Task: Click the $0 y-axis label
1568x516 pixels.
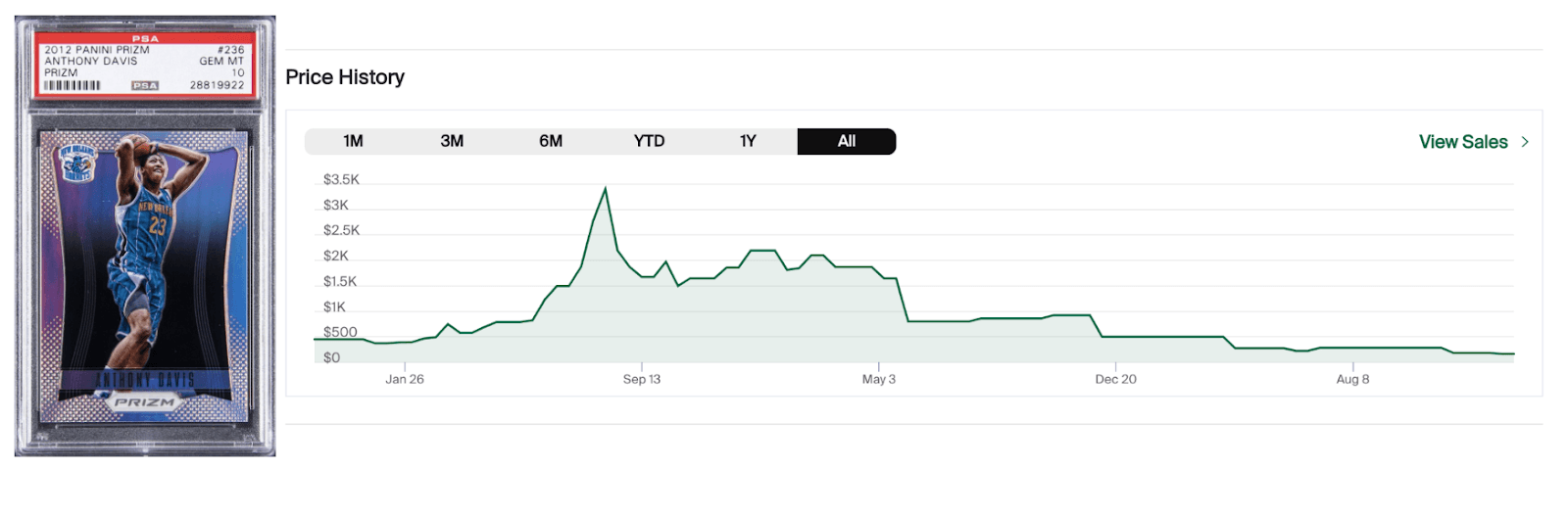Action: coord(332,357)
